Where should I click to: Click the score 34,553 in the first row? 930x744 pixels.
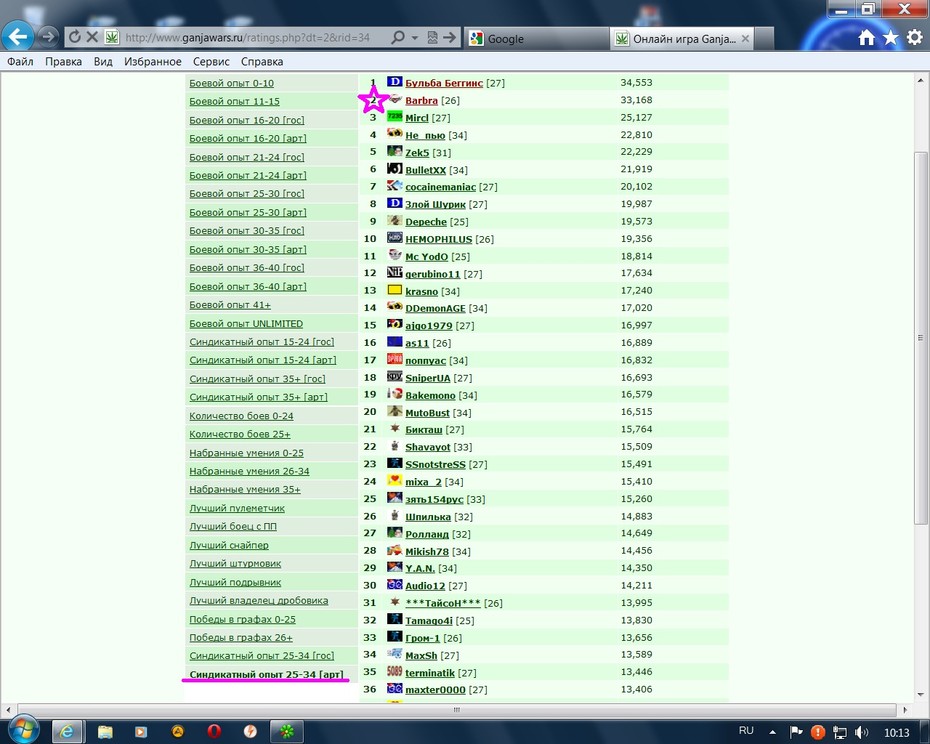click(x=636, y=82)
